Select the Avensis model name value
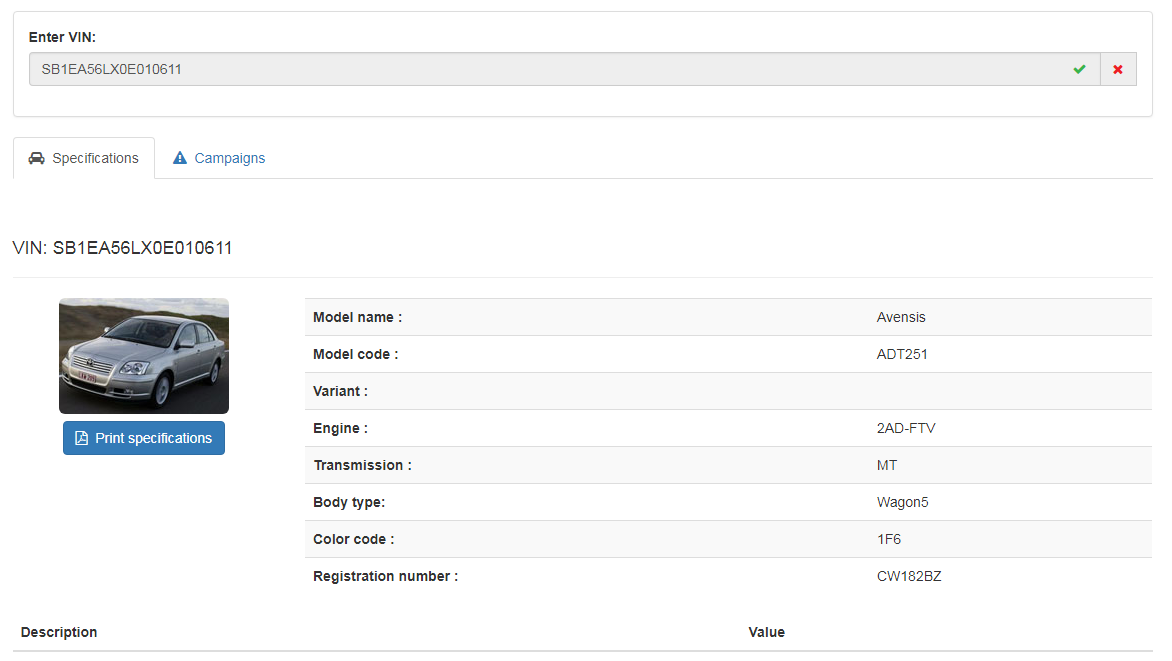Image resolution: width=1172 pixels, height=661 pixels. [x=901, y=317]
